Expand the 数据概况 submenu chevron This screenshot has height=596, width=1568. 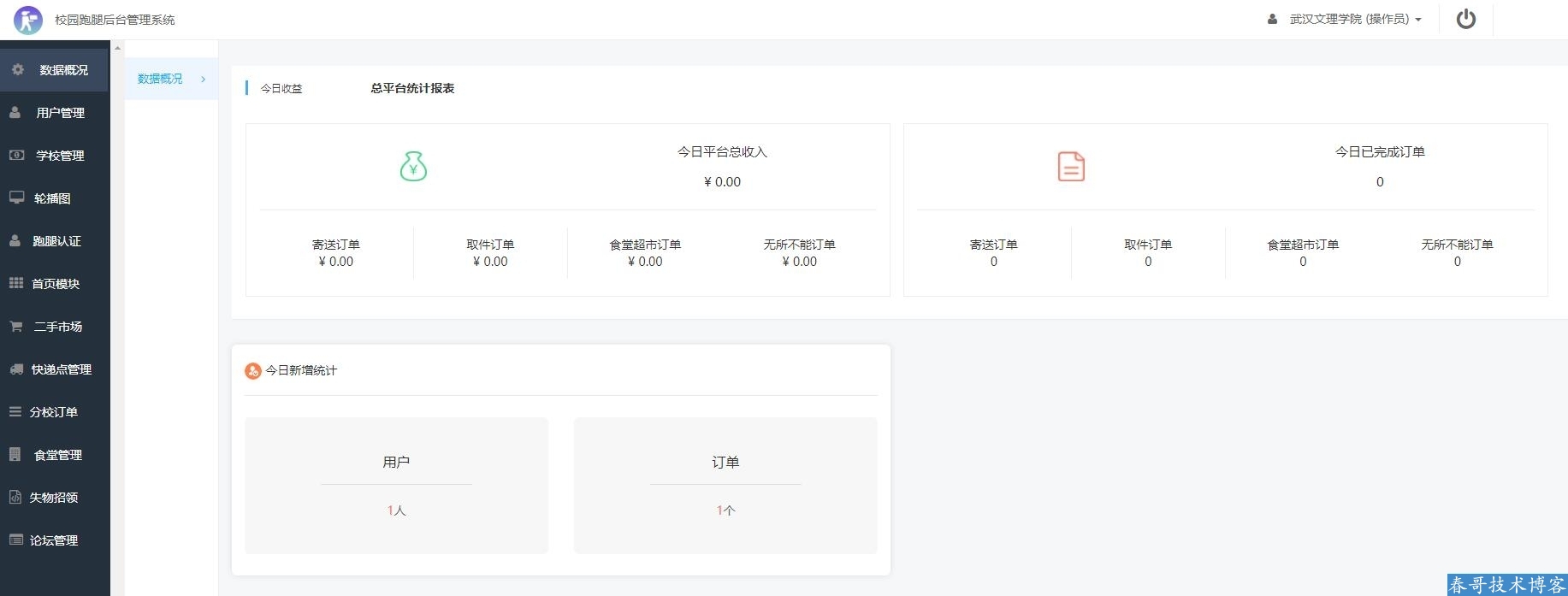(x=203, y=79)
